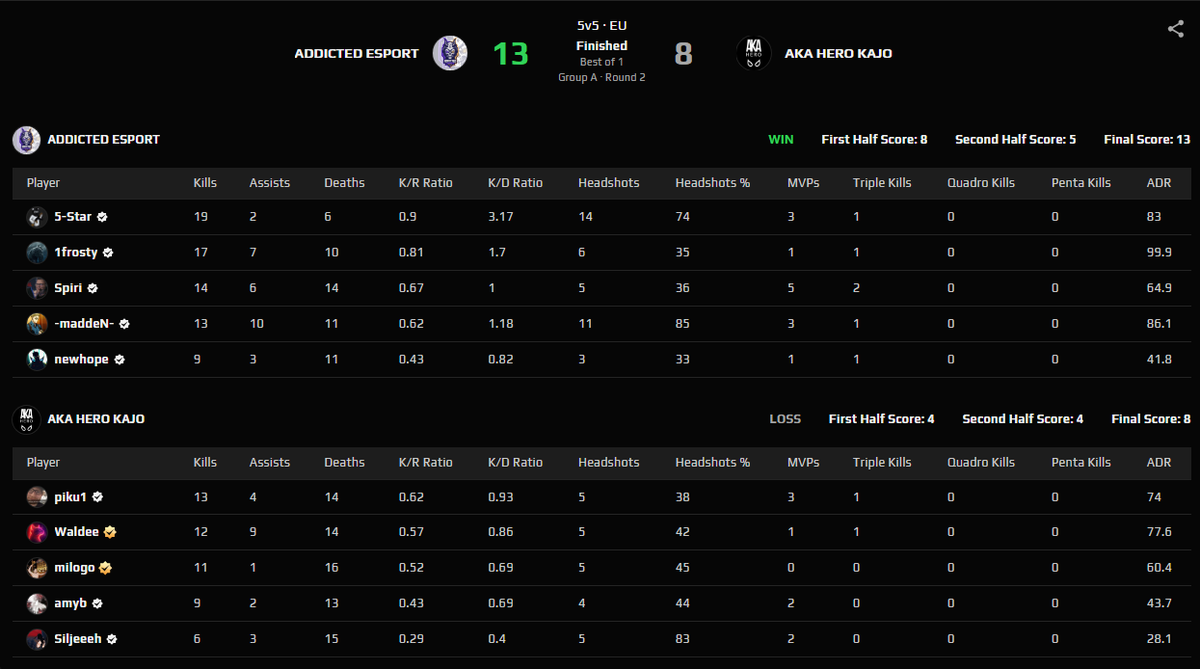Click the 'Finished' match status text
Viewport: 1200px width, 669px height.
[602, 46]
